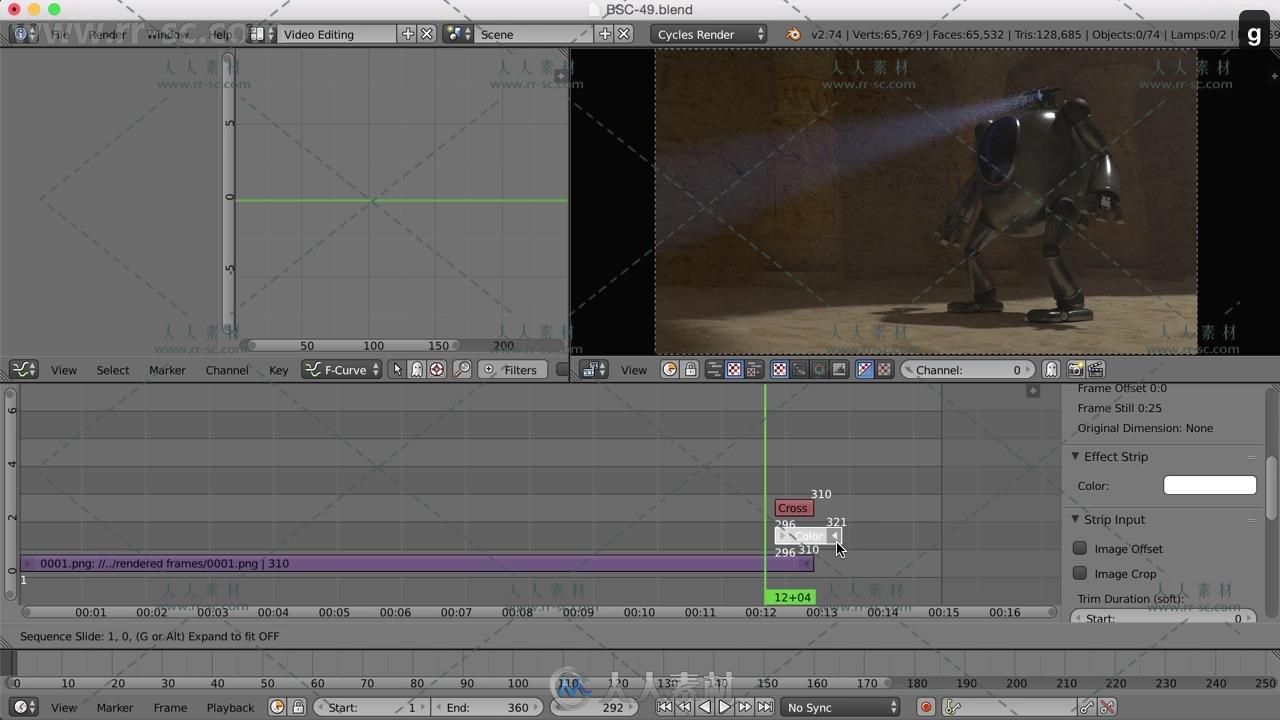
Task: Toggle ghost icon next to Channel field
Action: 1051,370
